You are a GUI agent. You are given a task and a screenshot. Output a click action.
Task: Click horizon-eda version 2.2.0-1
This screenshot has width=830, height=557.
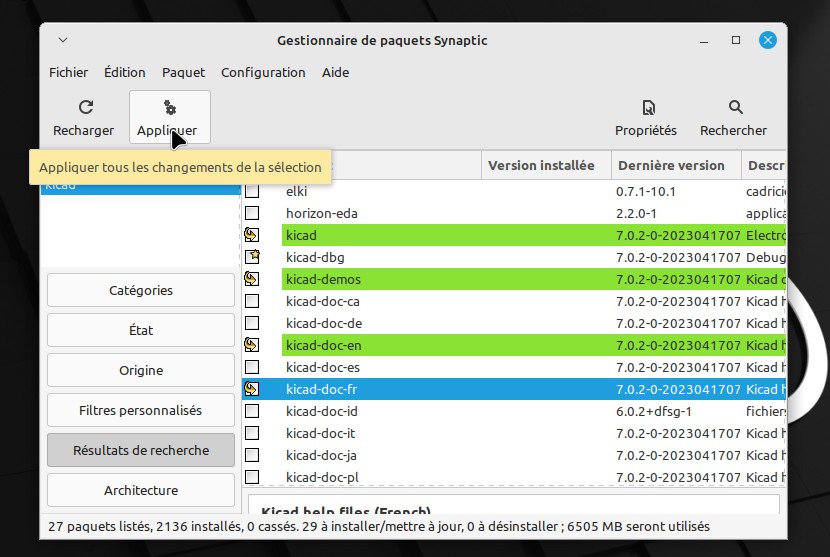636,213
